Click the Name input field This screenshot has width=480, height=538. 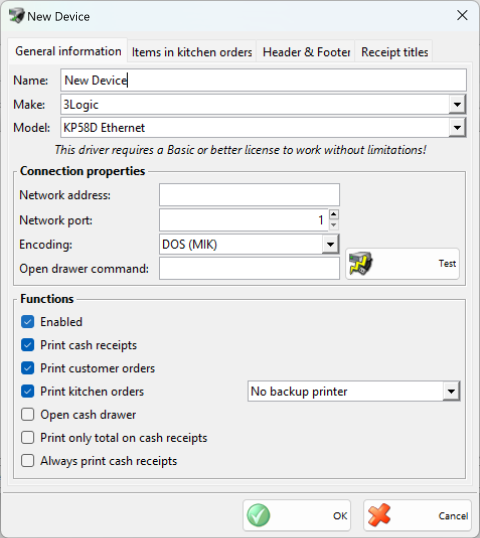(x=263, y=80)
